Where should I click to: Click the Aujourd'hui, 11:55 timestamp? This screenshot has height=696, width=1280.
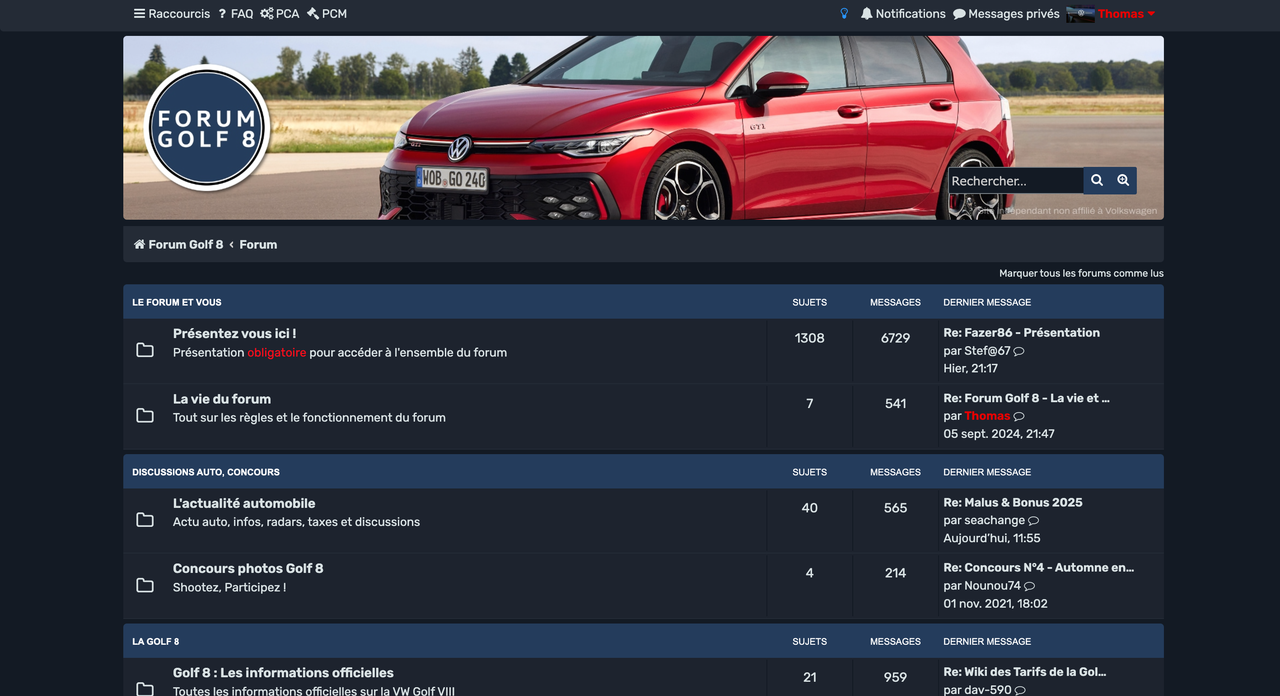pos(992,539)
